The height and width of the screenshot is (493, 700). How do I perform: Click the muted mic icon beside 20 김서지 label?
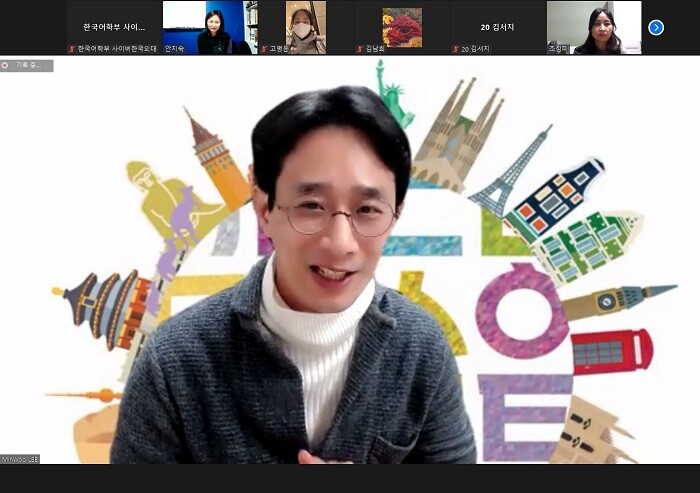click(456, 49)
